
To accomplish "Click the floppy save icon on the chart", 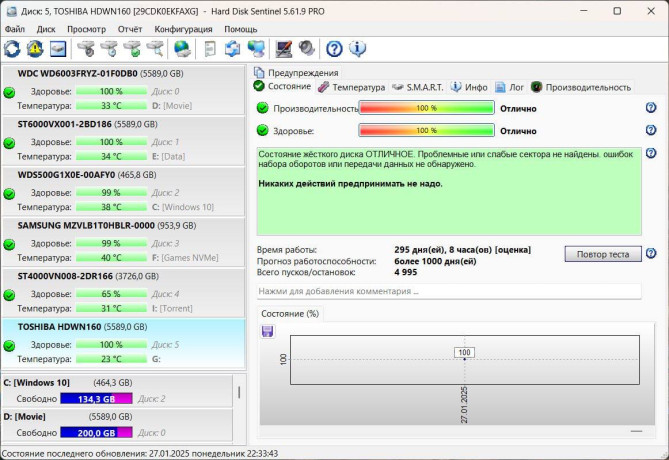I will tap(268, 331).
